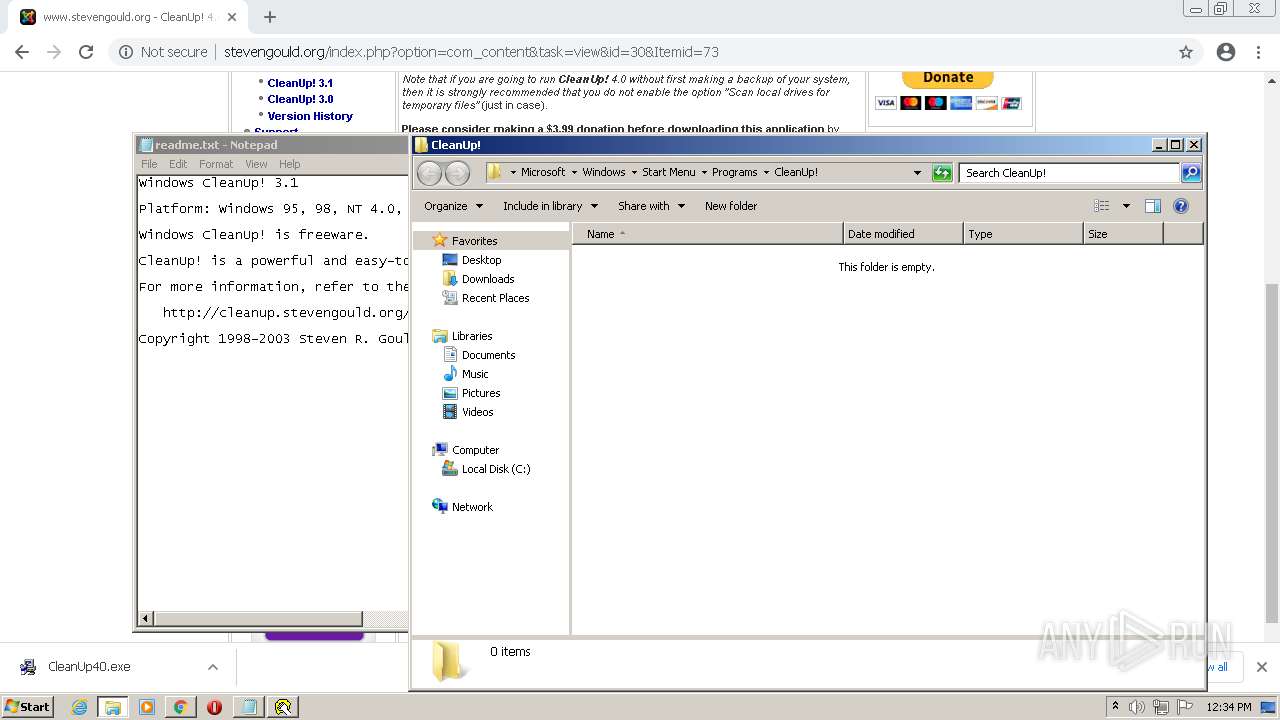1280x720 pixels.
Task: Click the Not secure site info icon
Action: pyautogui.click(x=126, y=52)
